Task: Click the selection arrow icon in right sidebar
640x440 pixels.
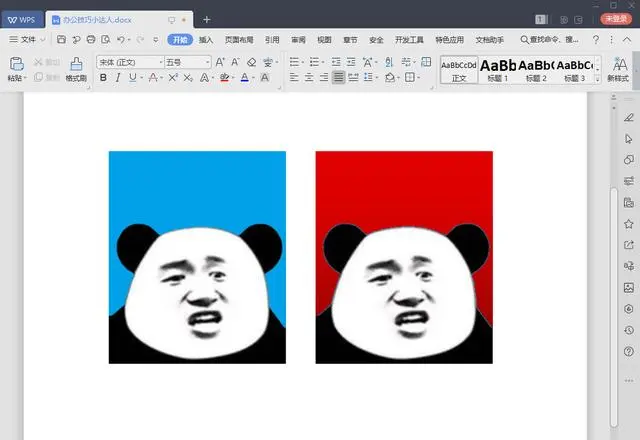Action: [x=629, y=139]
